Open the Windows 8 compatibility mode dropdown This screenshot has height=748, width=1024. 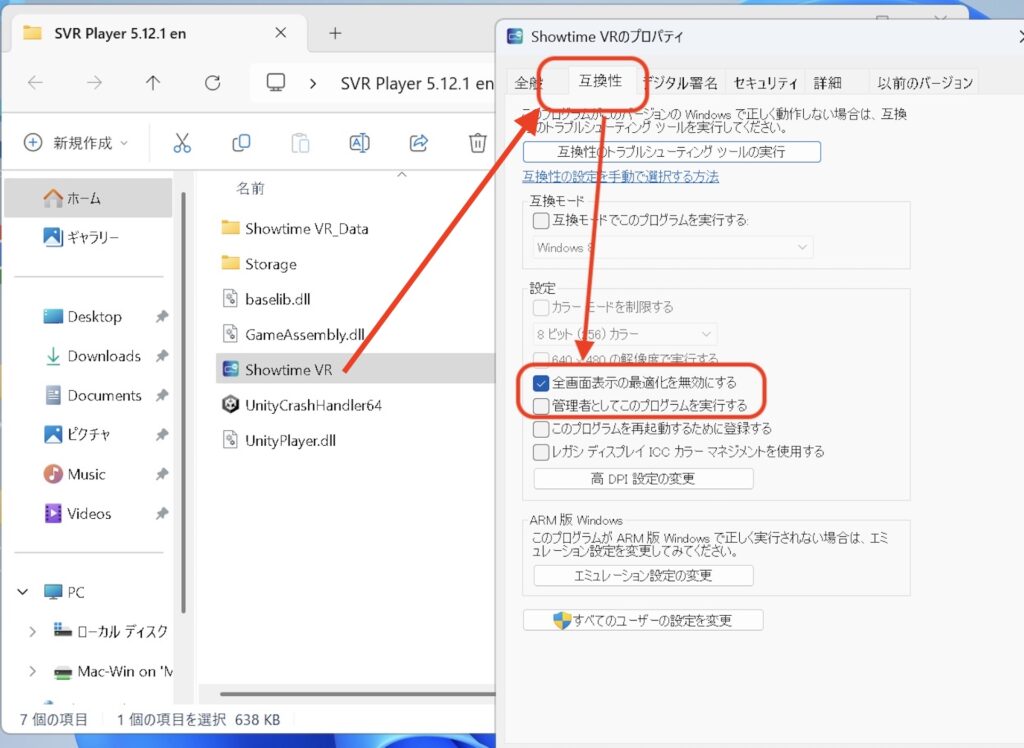(673, 248)
